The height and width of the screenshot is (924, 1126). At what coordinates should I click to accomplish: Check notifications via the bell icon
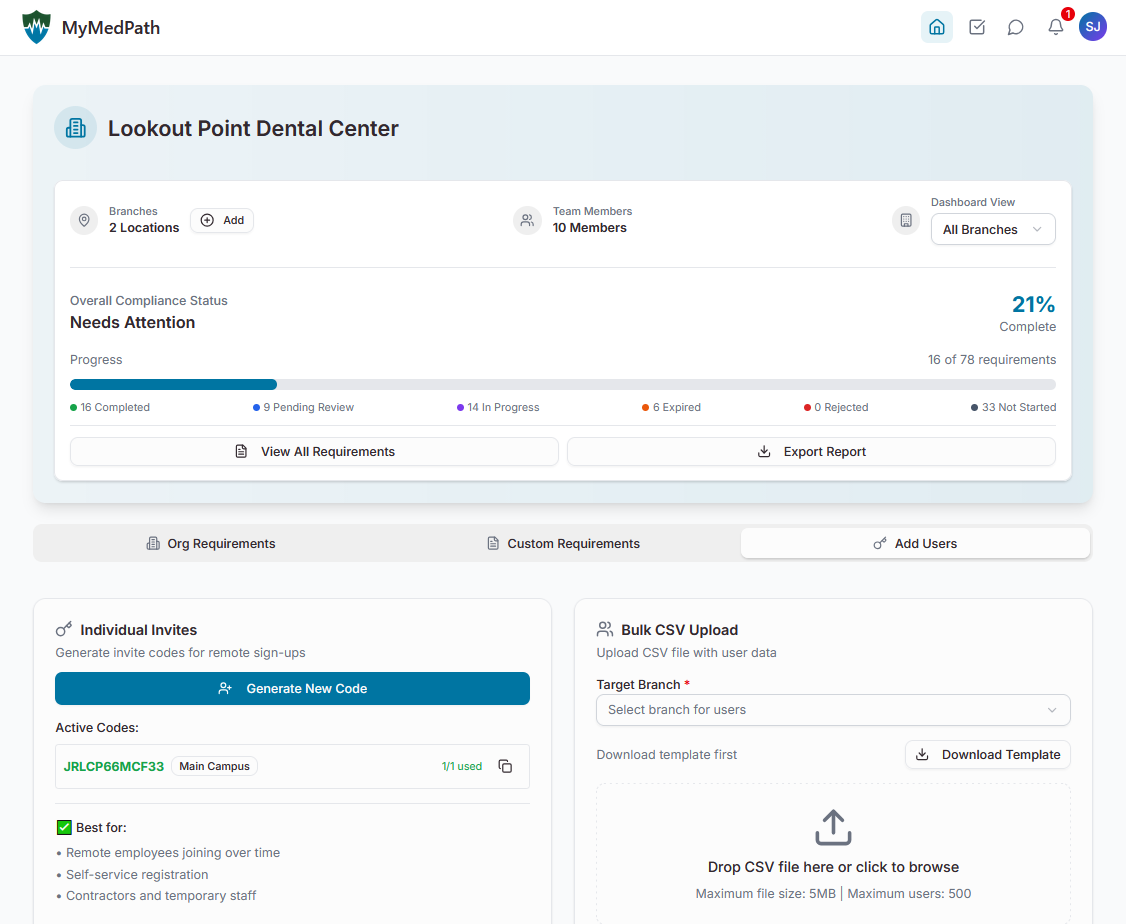[1055, 27]
